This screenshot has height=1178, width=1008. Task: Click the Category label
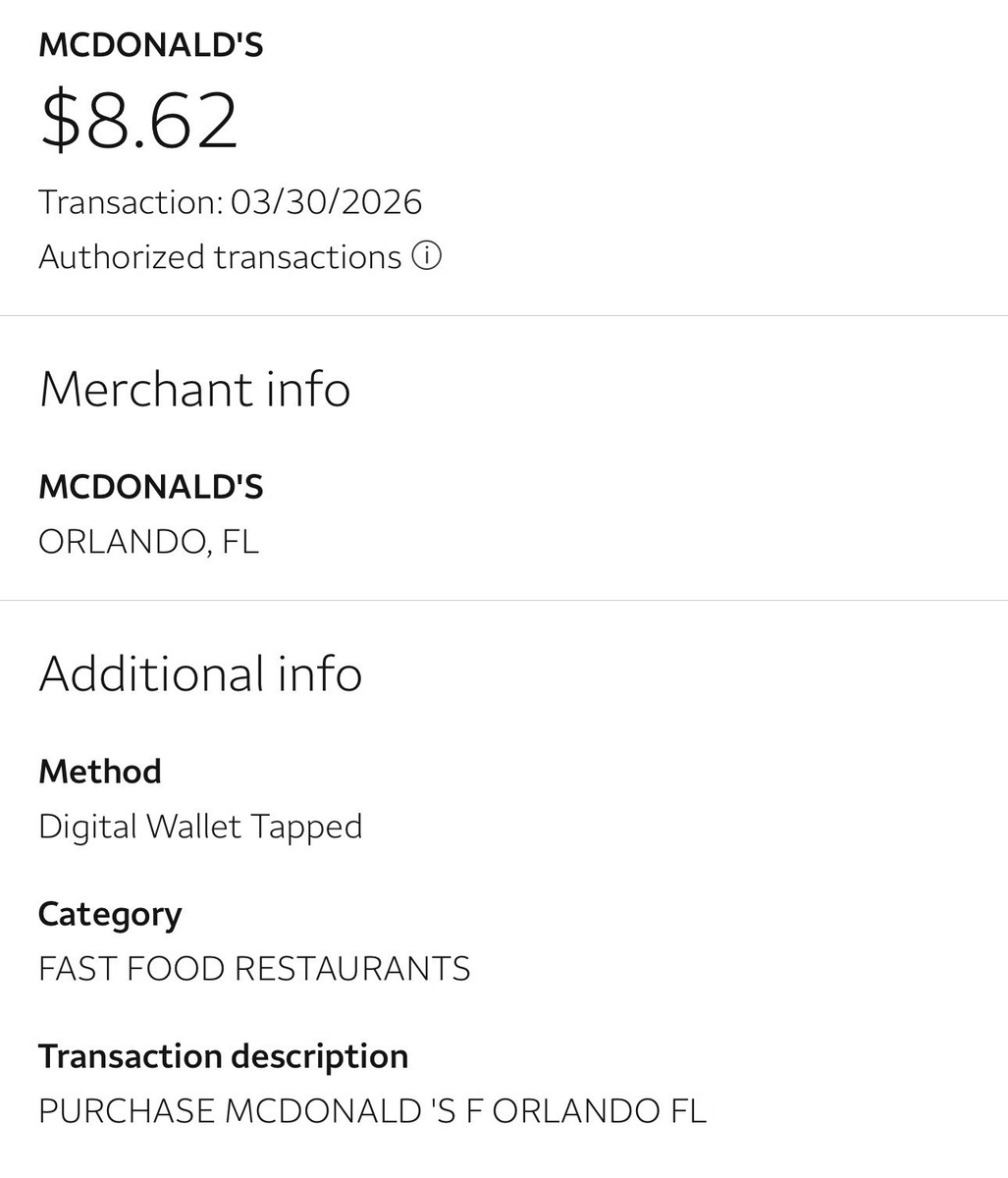coord(110,914)
